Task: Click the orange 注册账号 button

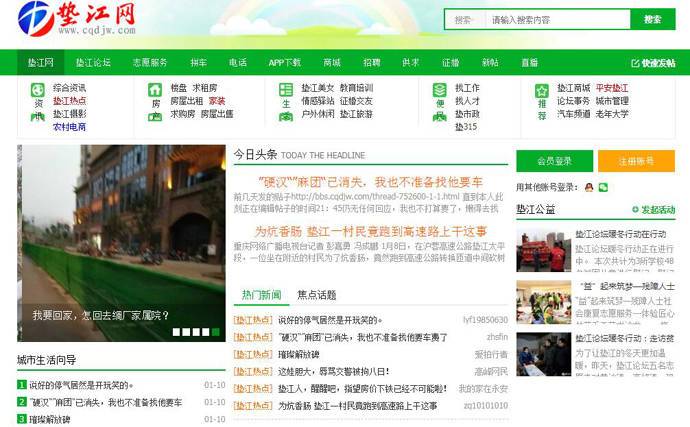Action: pos(636,161)
